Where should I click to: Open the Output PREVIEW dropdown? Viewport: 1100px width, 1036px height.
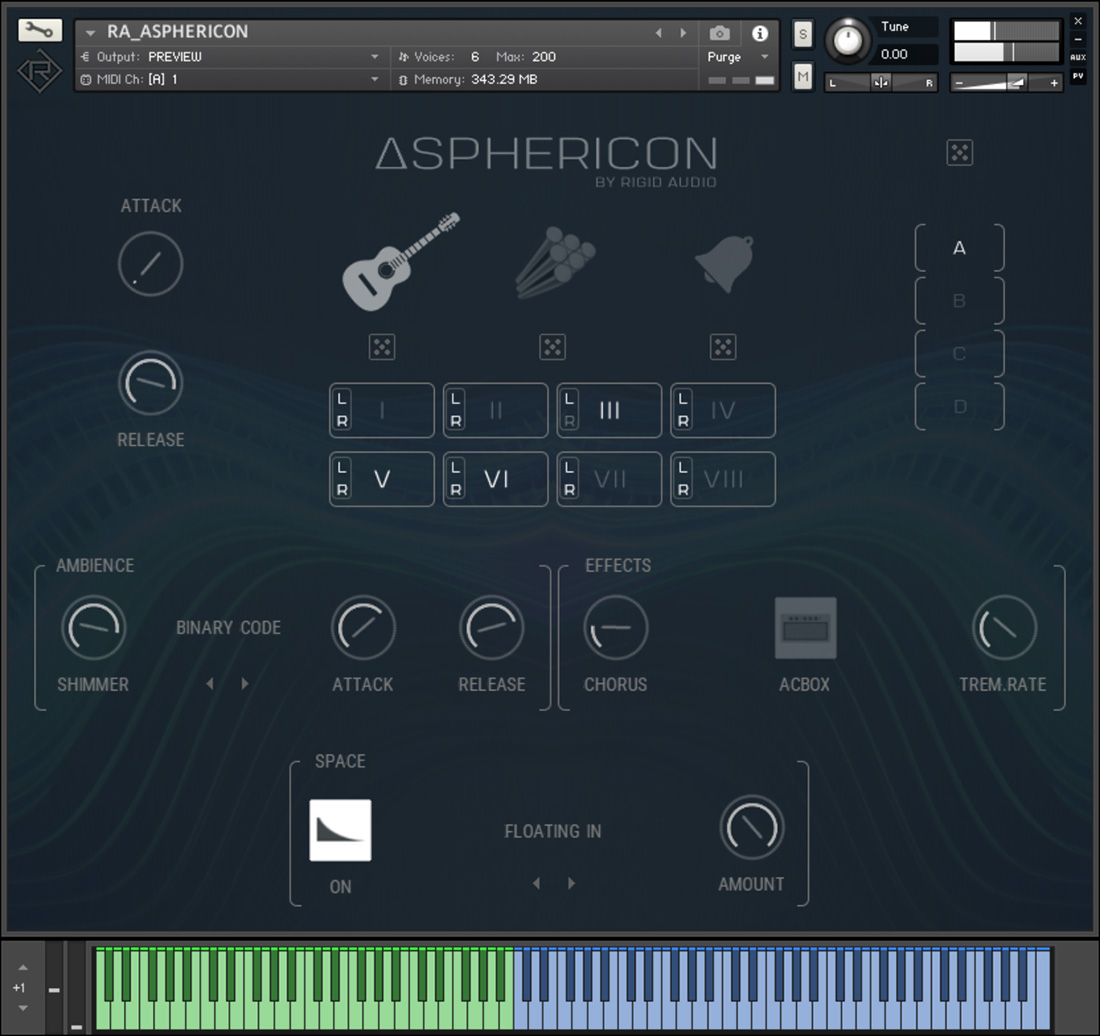232,57
